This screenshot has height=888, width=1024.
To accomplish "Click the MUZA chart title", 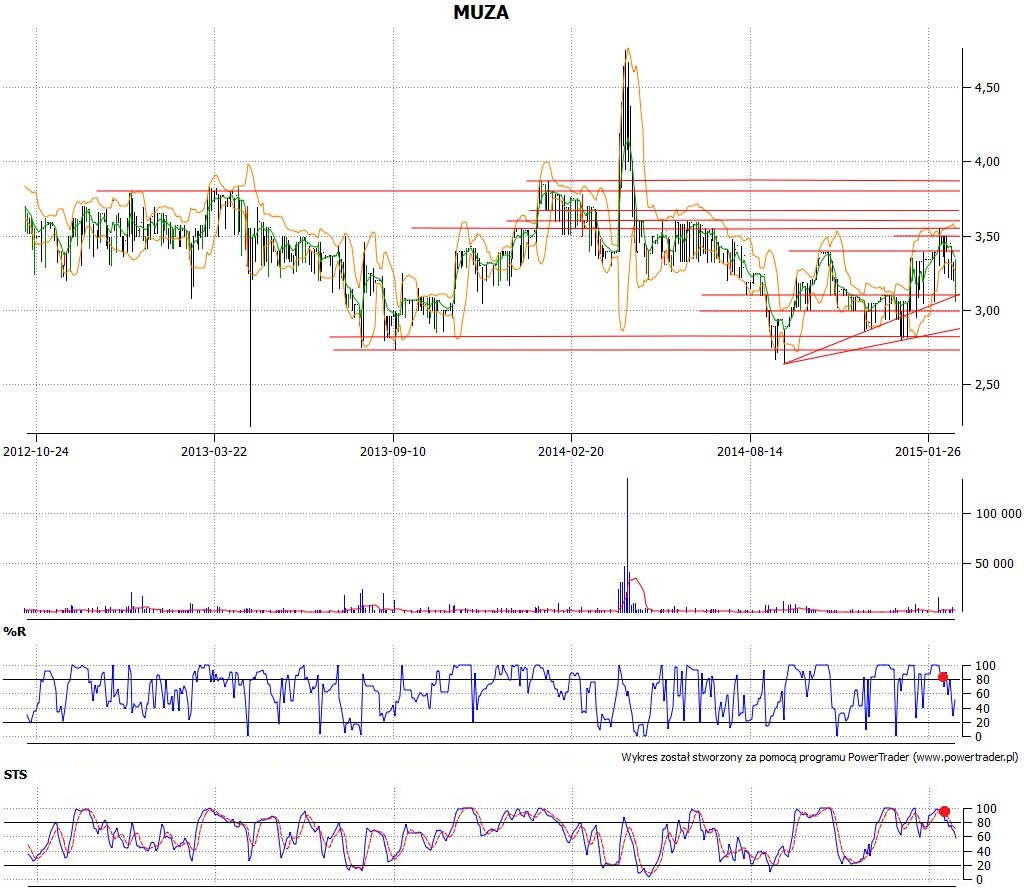I will point(481,12).
